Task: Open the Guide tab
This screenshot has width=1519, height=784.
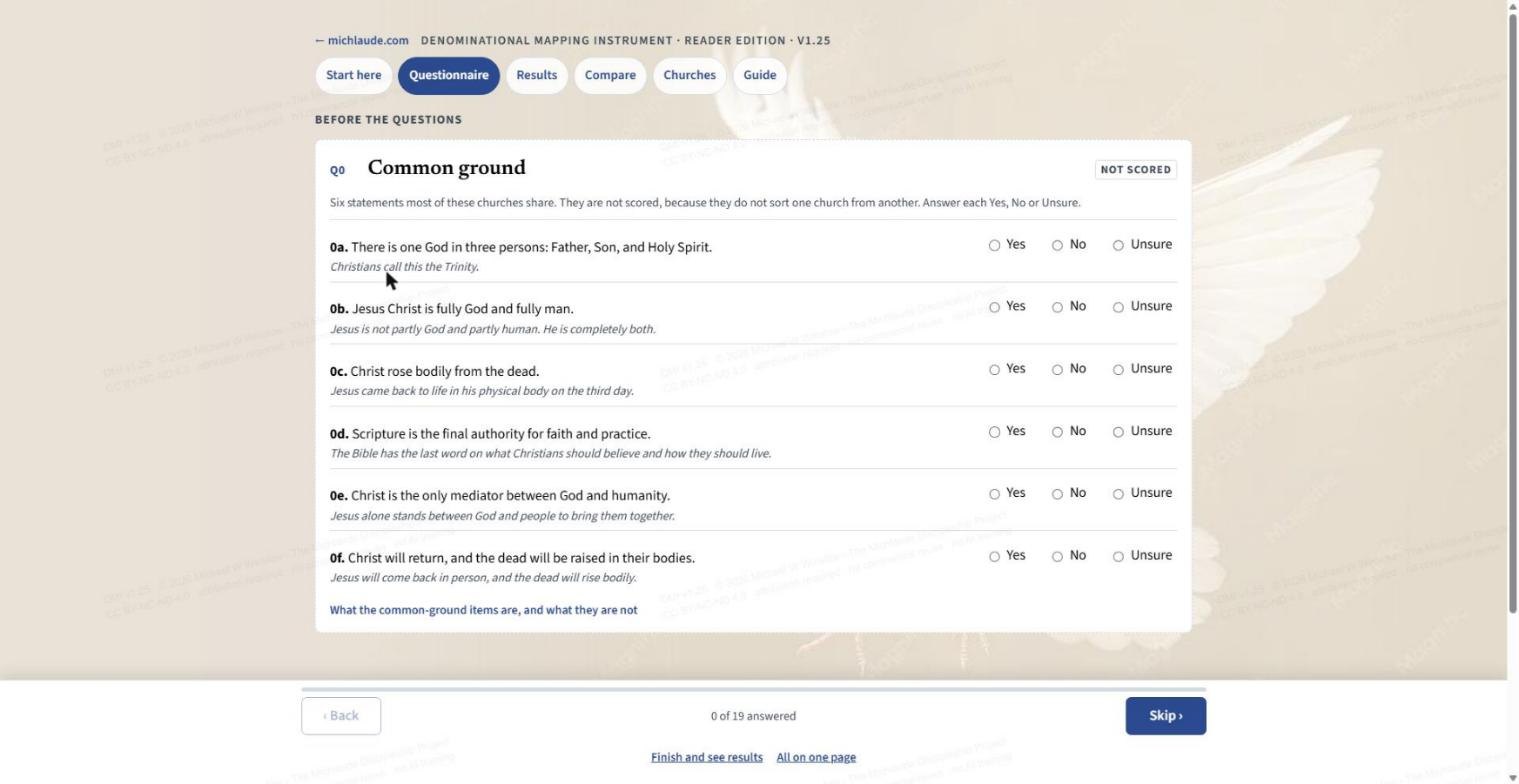Action: [x=760, y=75]
